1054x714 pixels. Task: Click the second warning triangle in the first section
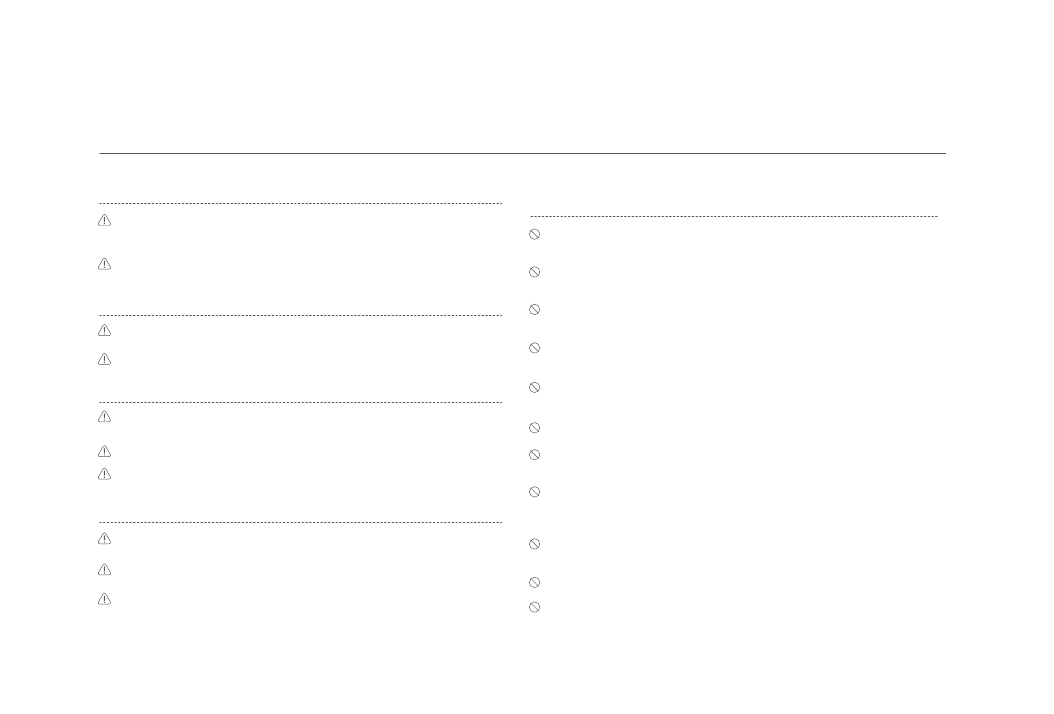click(104, 264)
